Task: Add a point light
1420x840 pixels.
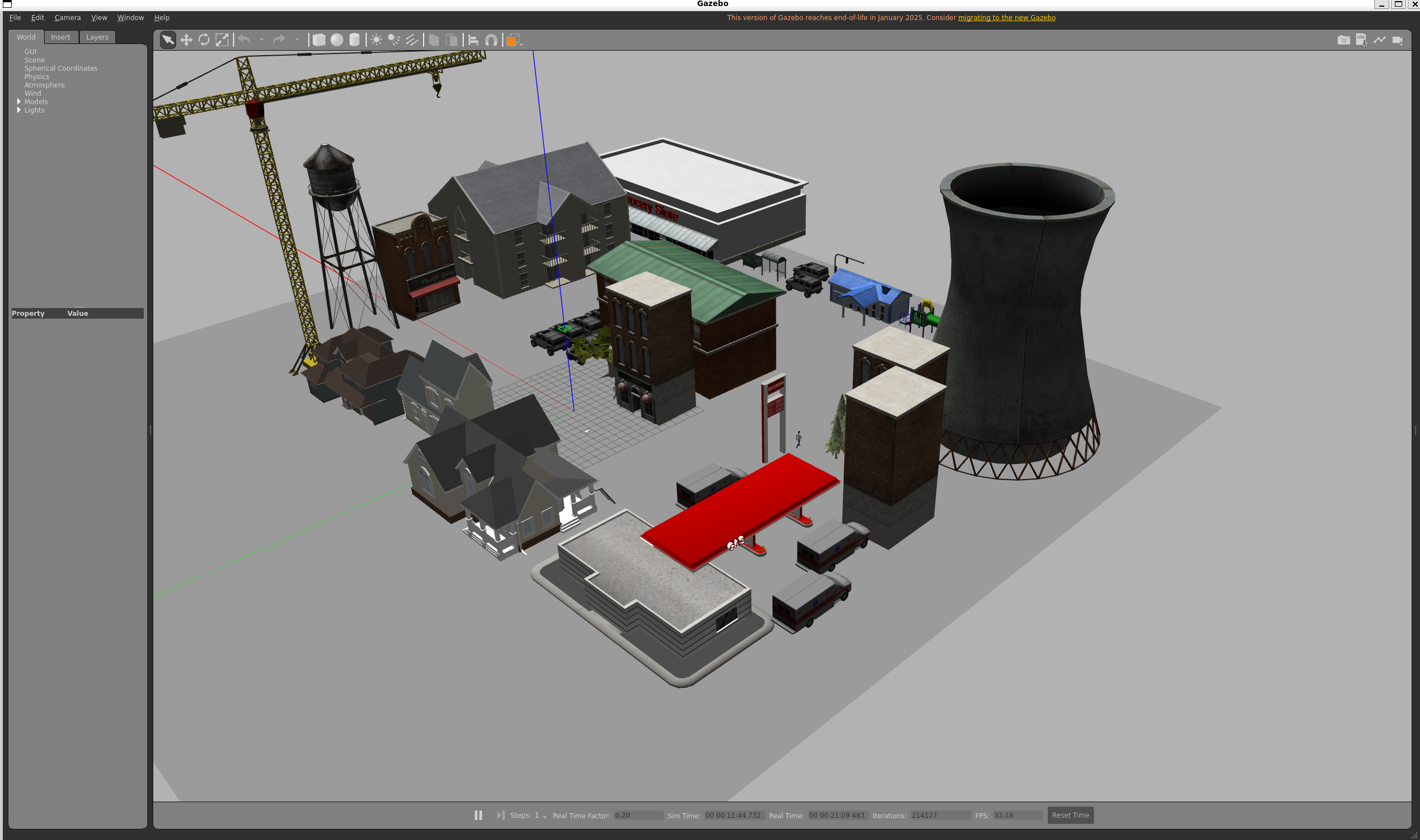Action: click(x=376, y=40)
